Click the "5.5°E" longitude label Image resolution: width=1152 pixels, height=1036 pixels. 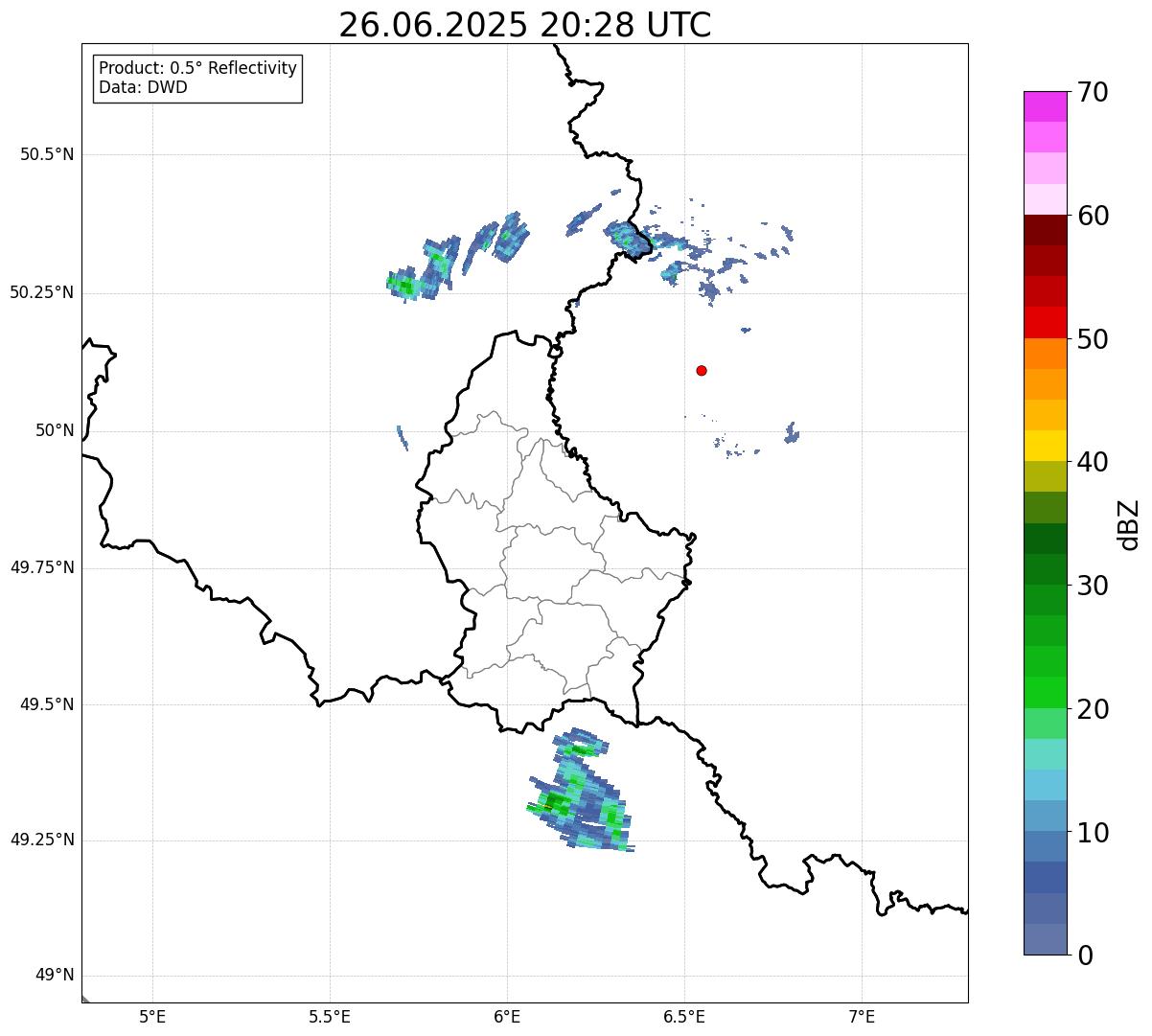330,1017
